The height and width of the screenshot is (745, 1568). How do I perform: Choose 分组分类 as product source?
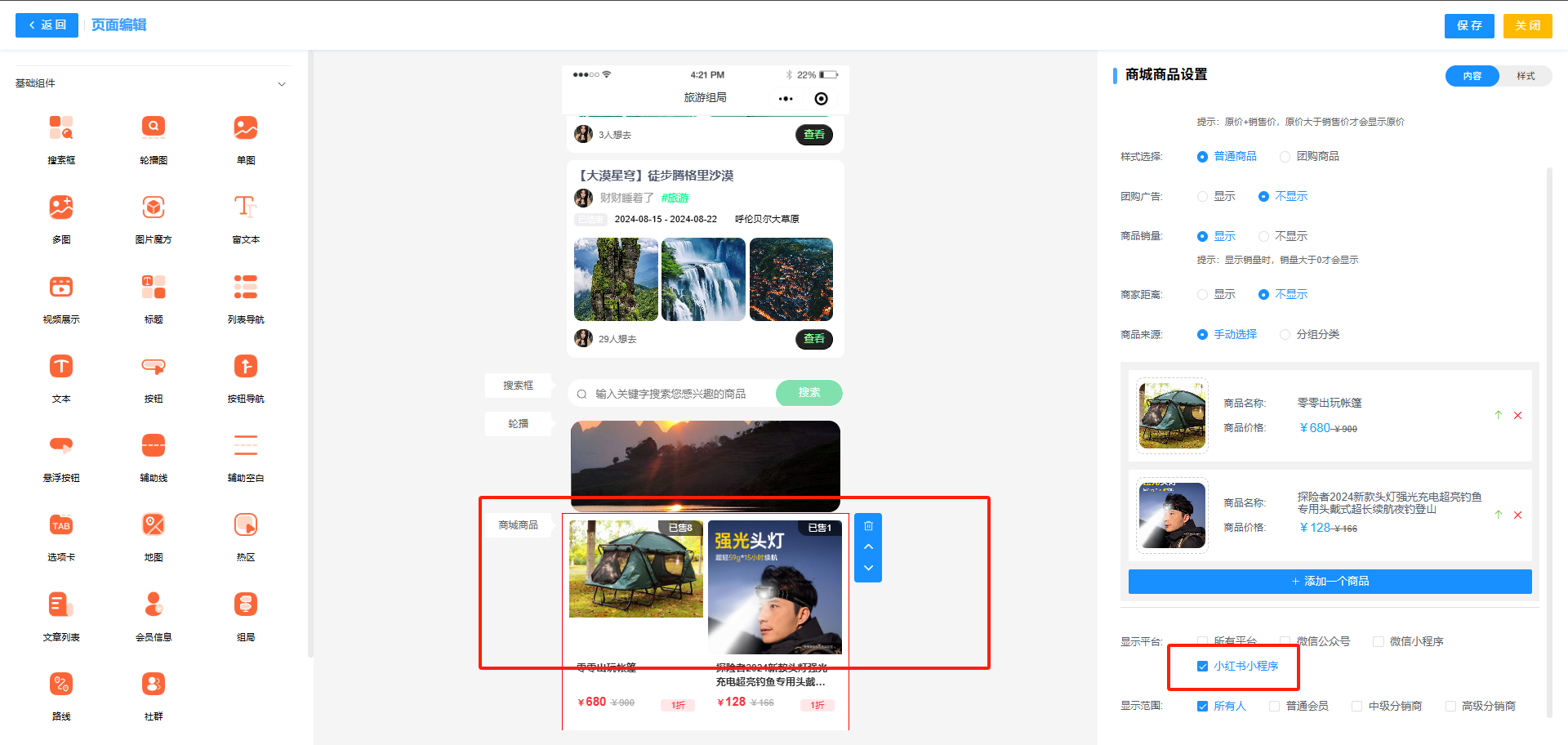point(1285,335)
